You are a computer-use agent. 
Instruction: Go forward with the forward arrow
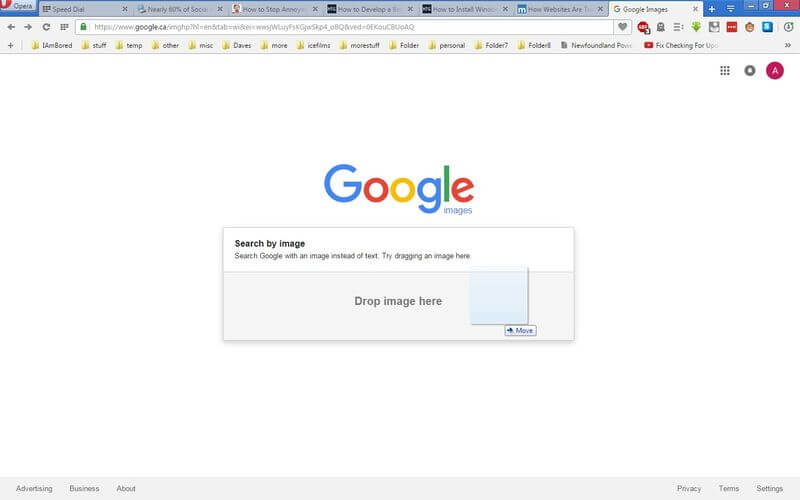[x=28, y=27]
